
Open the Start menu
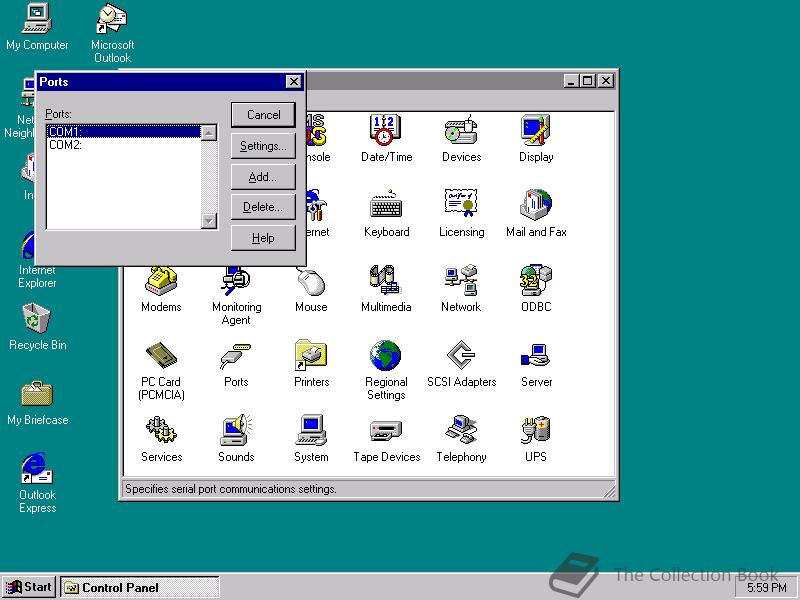click(29, 587)
